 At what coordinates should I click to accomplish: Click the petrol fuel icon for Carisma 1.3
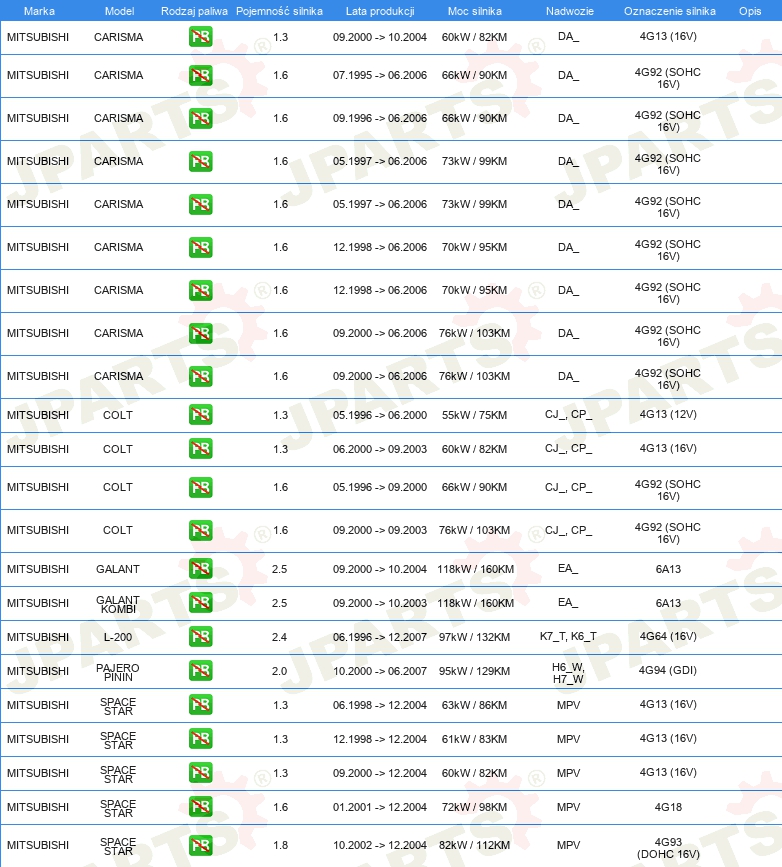[200, 37]
